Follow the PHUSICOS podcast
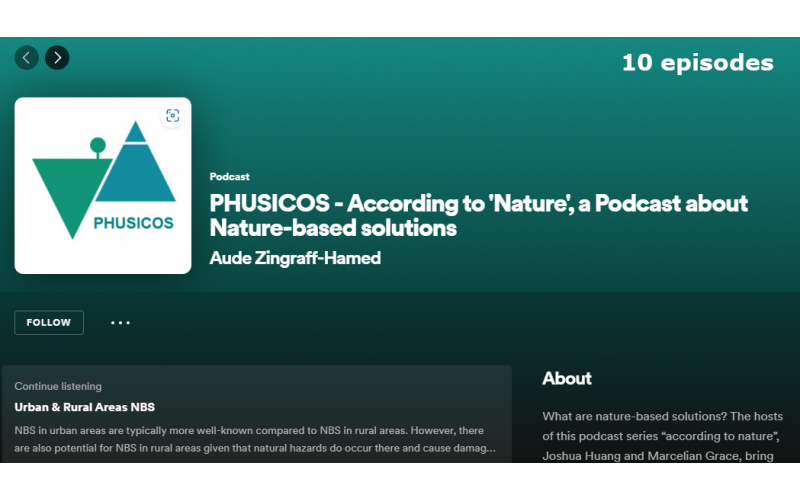Viewport: 800px width, 500px height. point(49,322)
